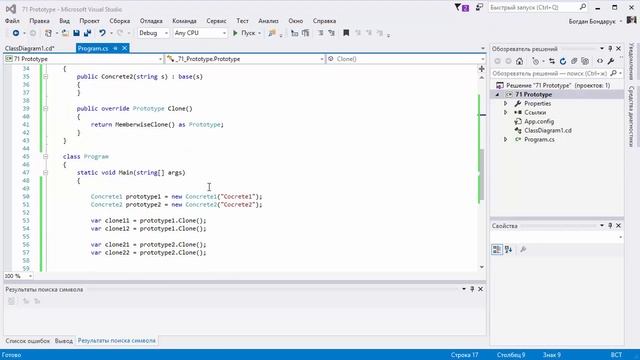640x360 pixels.
Task: Close the Properties (Свойства) panel
Action: coord(618,225)
